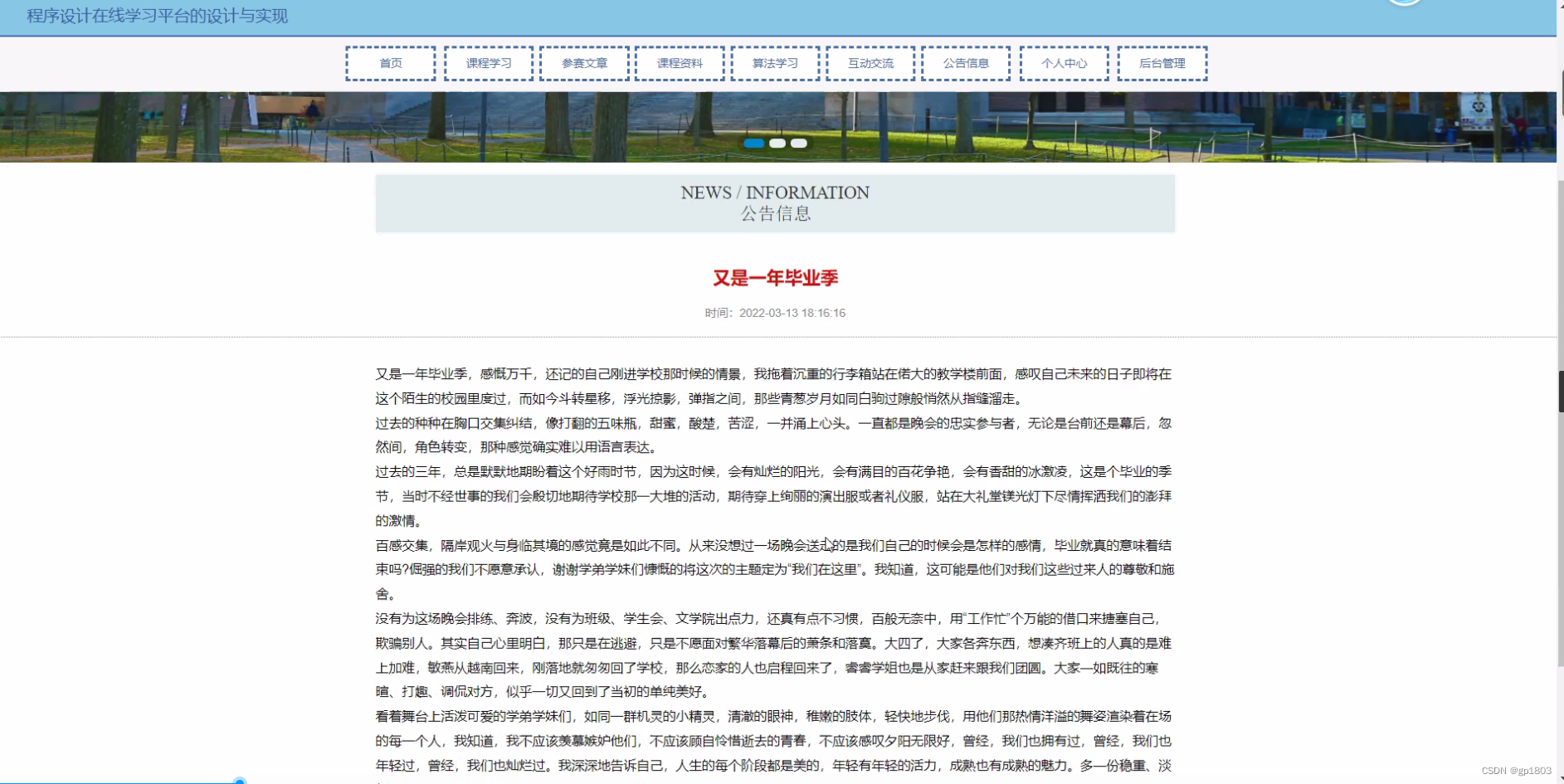Open the 个人中心 tab
This screenshot has width=1564, height=784.
tap(1065, 63)
